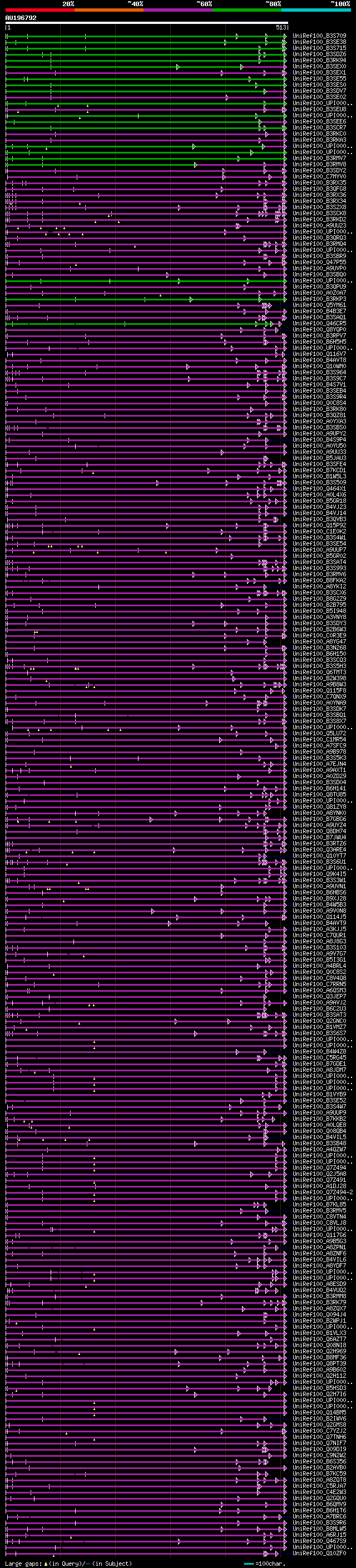This screenshot has height=1568, width=356.
Task: Select the UniRef100_Q467S9 label
Action: click(x=319, y=1541)
